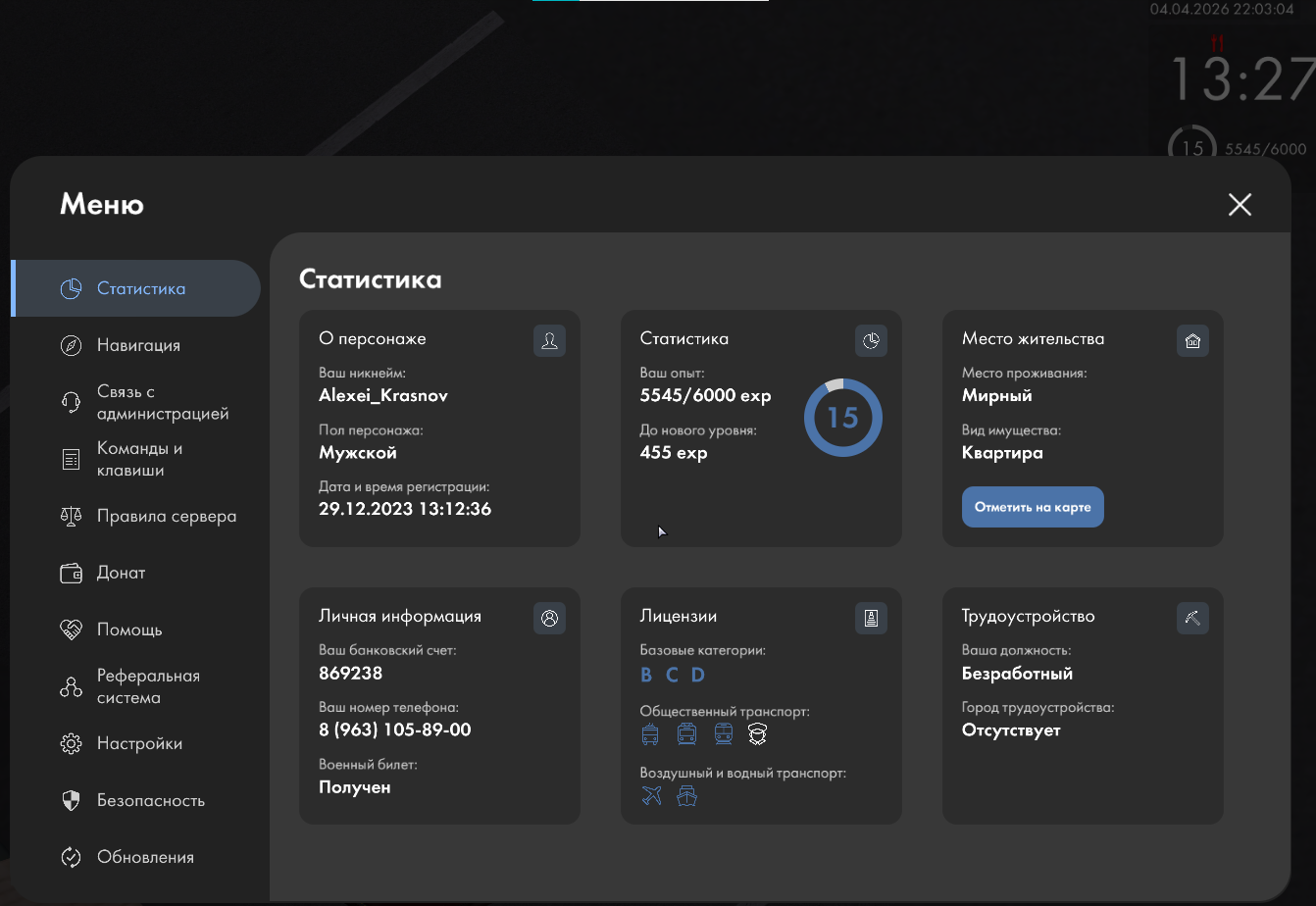Click the profile icon in Личная информация card
Image resolution: width=1316 pixels, height=906 pixels.
tap(549, 618)
